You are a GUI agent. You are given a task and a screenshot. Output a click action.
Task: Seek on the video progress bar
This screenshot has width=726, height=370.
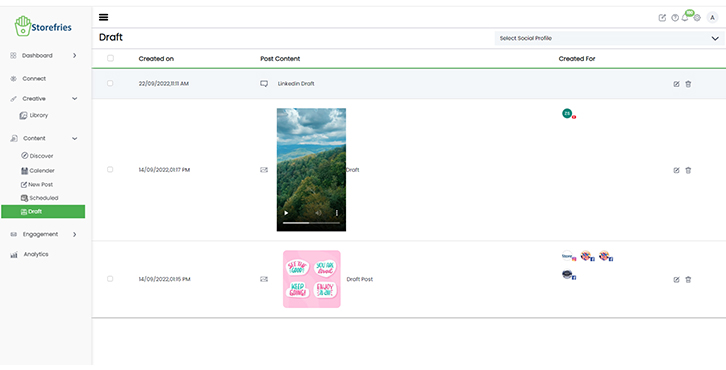coord(311,223)
